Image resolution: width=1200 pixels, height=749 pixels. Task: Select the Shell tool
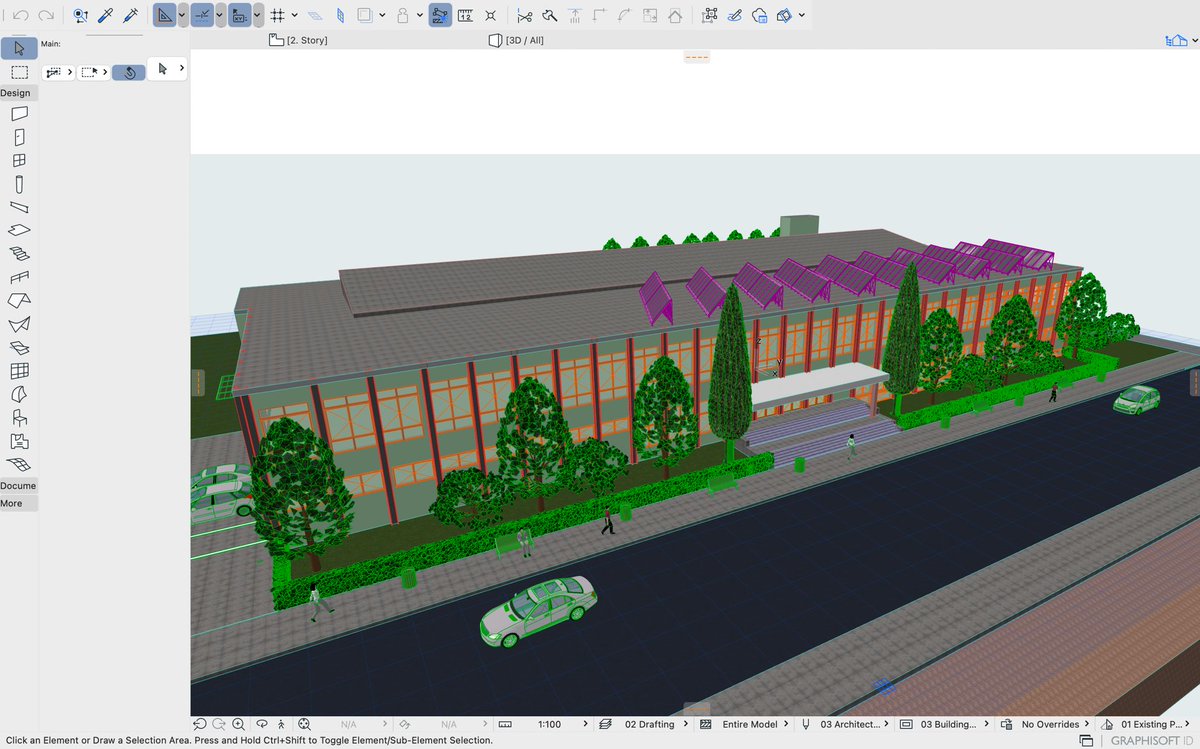pos(19,324)
